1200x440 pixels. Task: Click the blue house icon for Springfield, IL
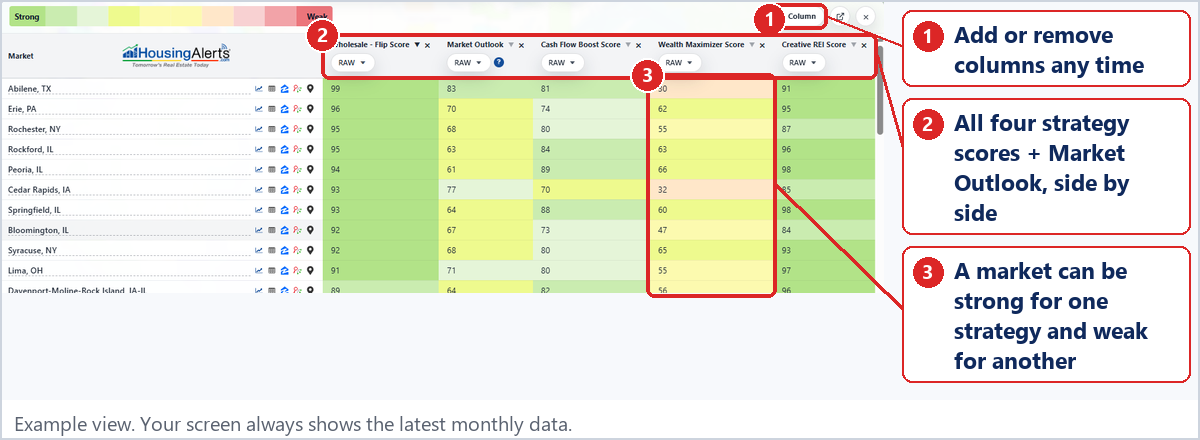coord(284,210)
